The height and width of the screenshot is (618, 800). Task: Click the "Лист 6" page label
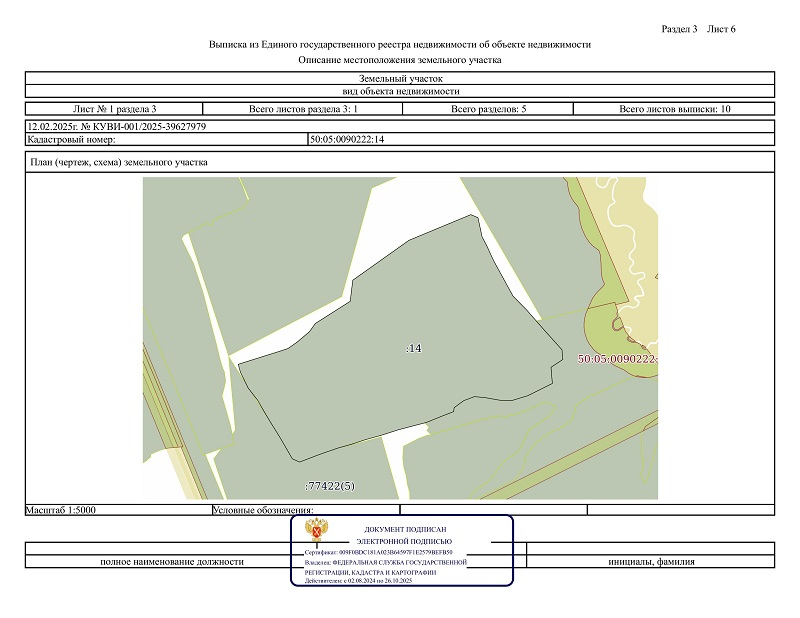(x=721, y=28)
